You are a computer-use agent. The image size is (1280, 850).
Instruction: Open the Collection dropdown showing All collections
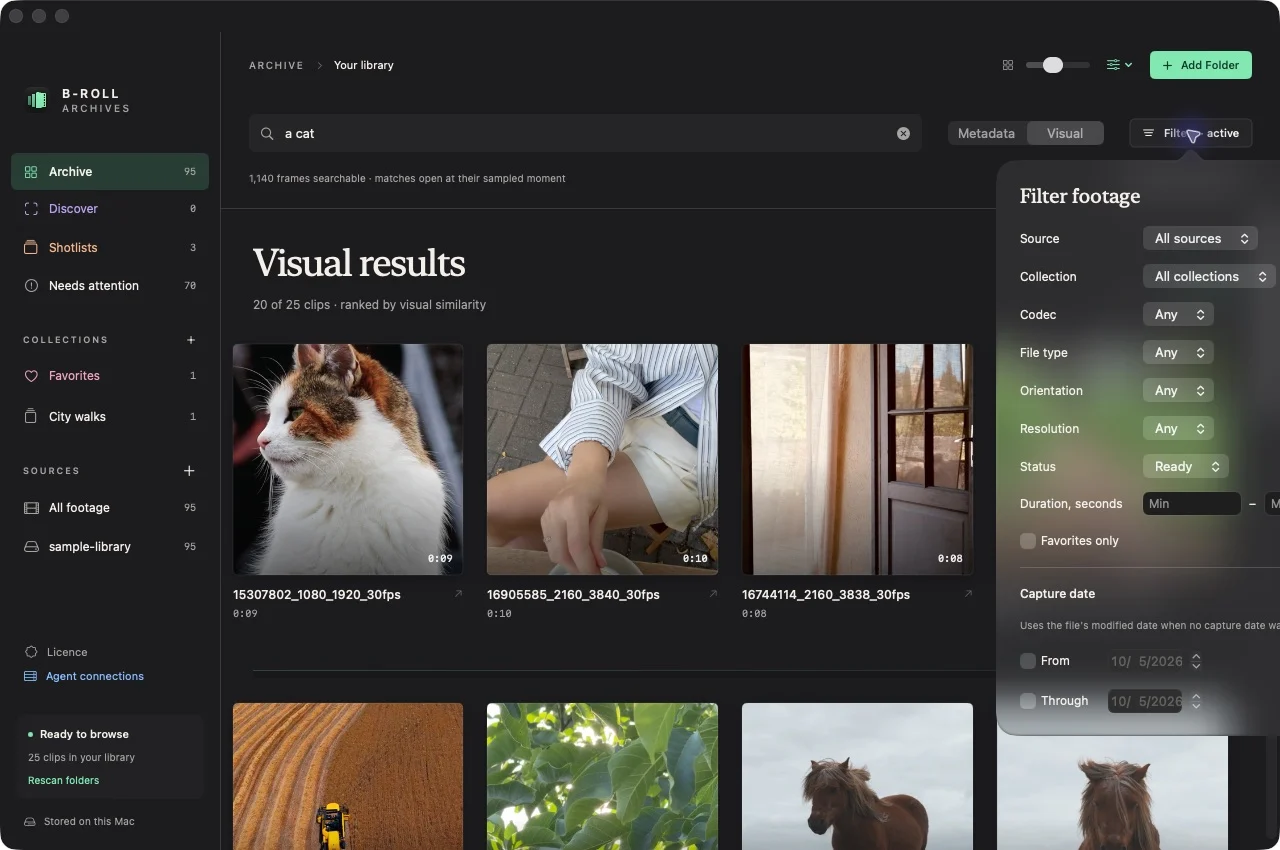(1209, 277)
